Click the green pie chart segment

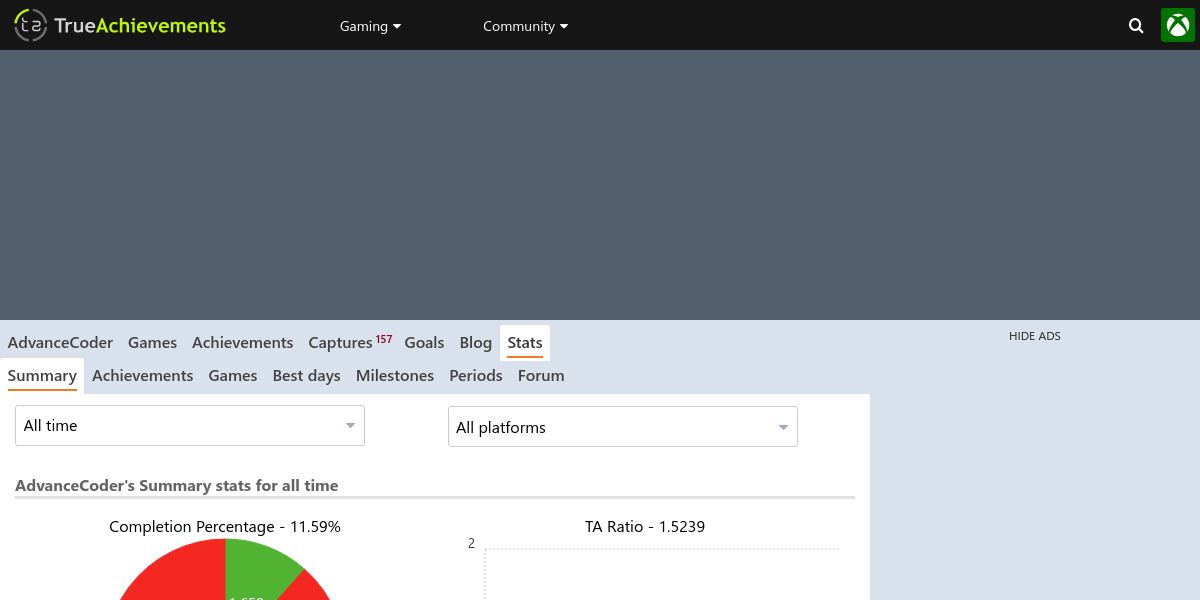250,568
